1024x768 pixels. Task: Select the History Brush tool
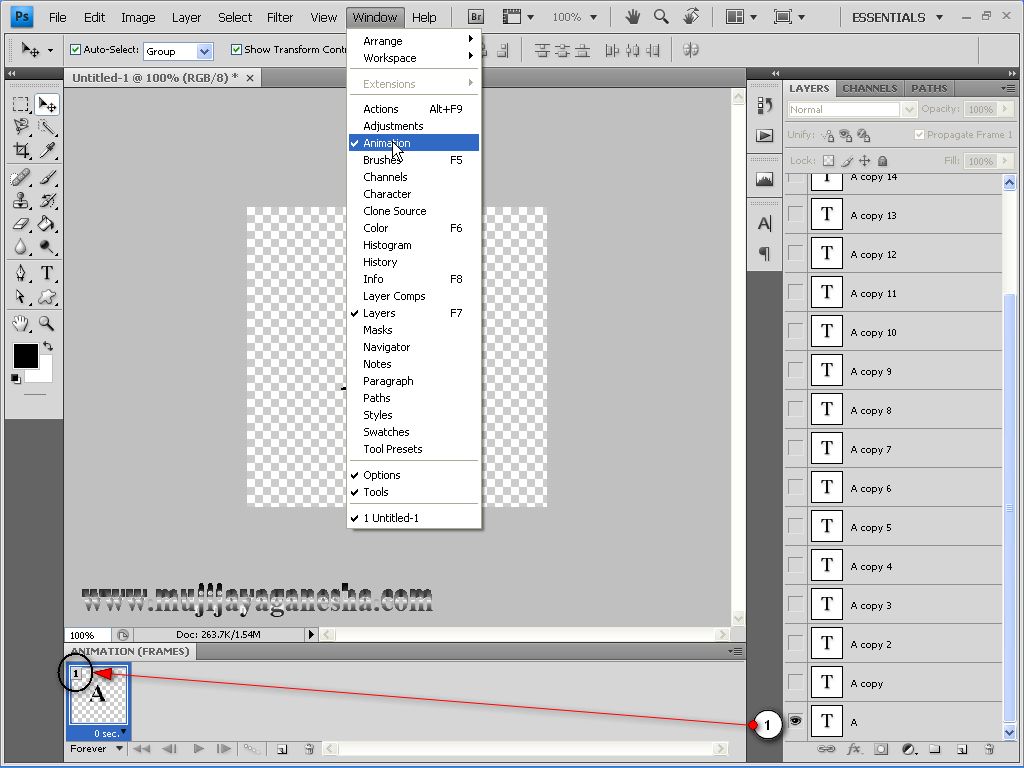click(47, 200)
